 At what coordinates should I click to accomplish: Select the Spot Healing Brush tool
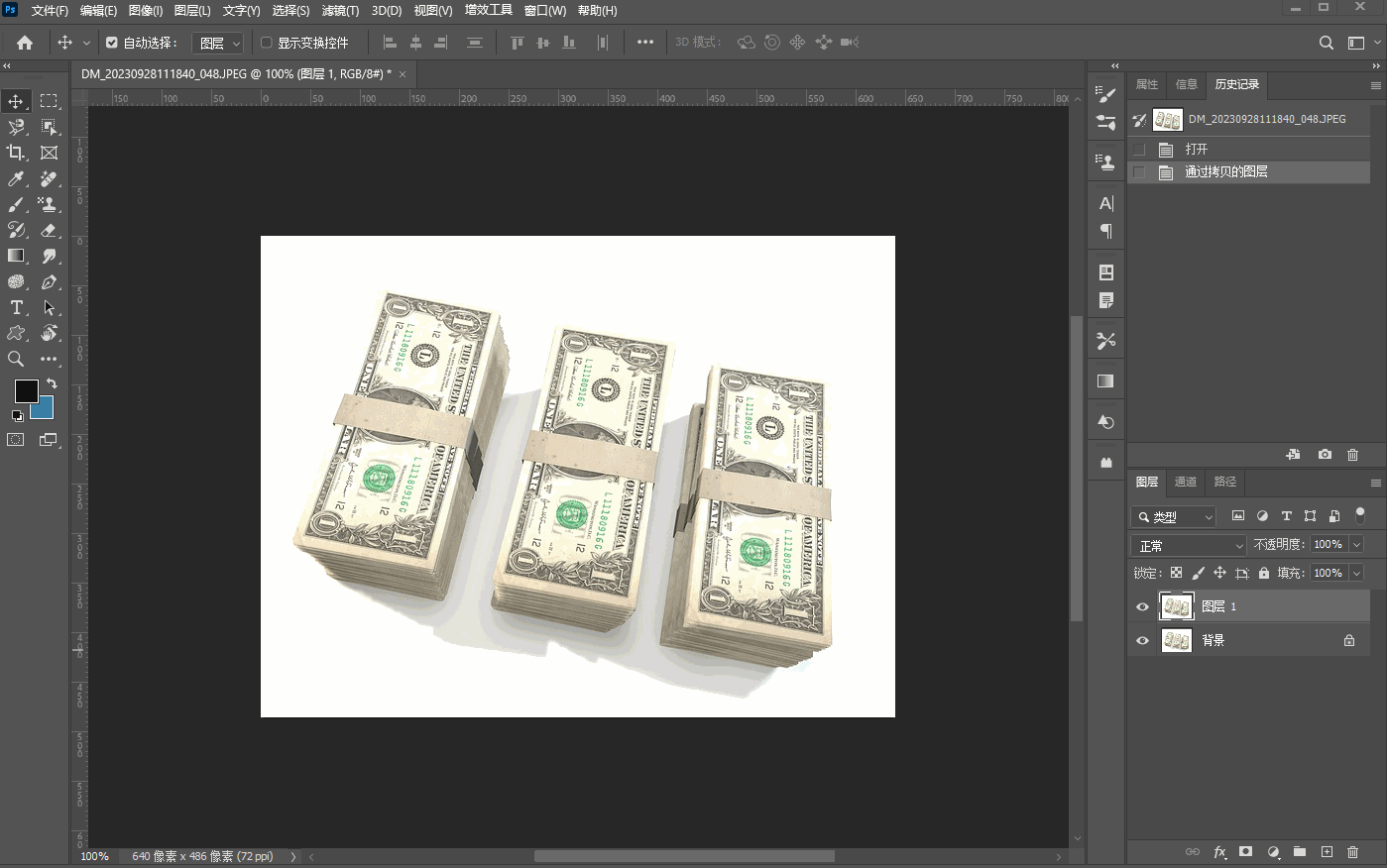pos(49,178)
